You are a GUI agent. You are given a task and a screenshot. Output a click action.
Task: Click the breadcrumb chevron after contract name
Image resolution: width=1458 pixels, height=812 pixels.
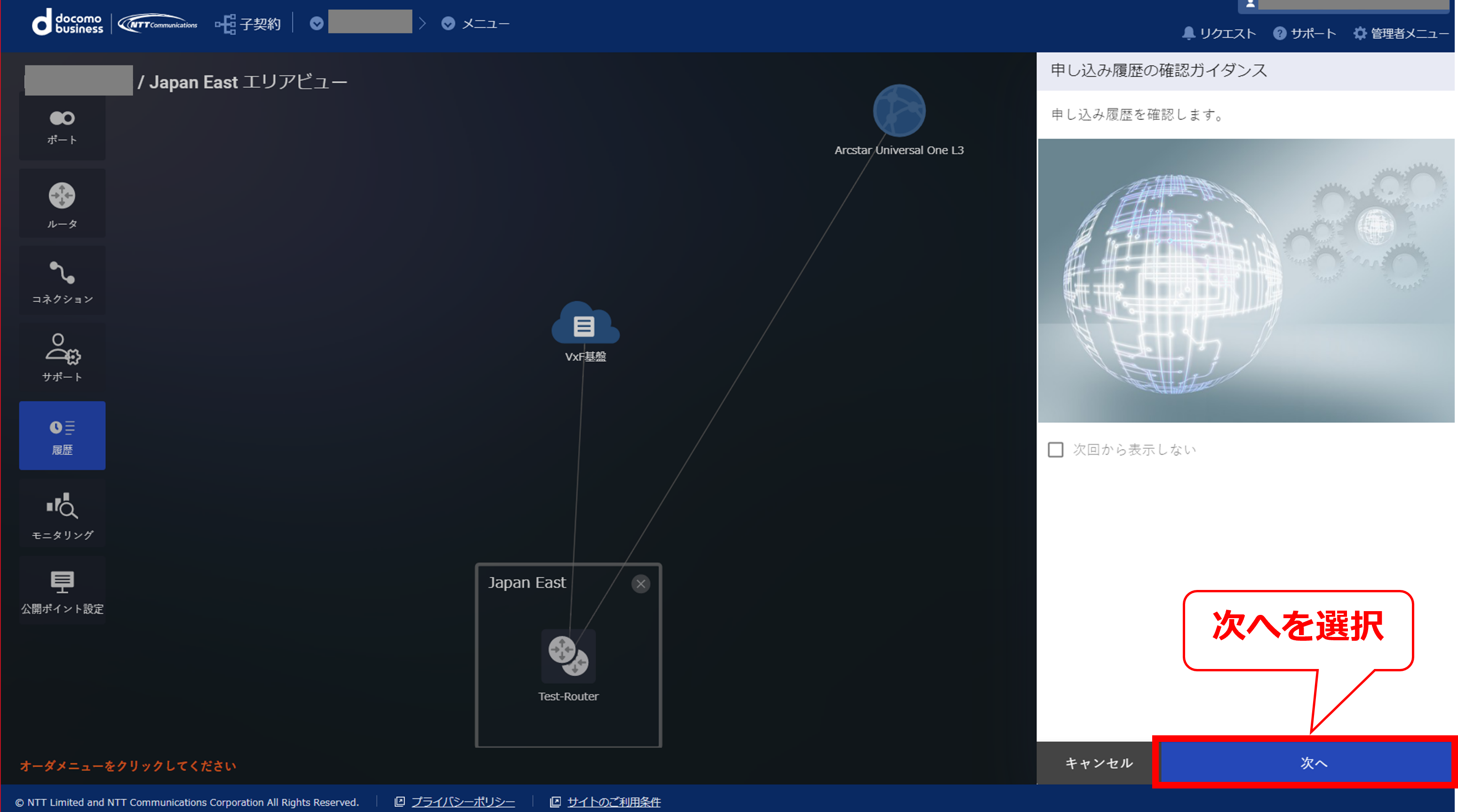[x=422, y=23]
